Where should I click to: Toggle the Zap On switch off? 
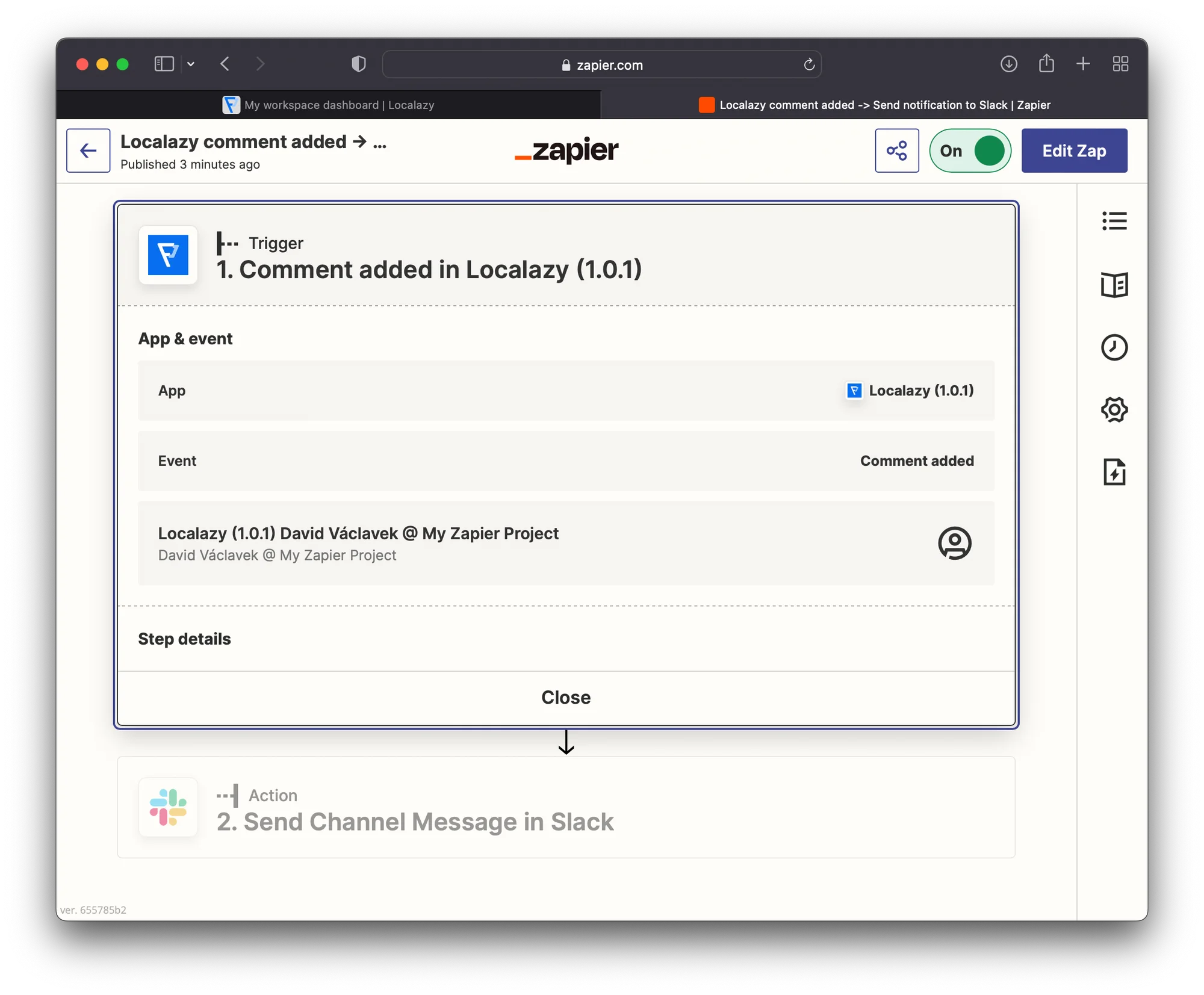970,150
